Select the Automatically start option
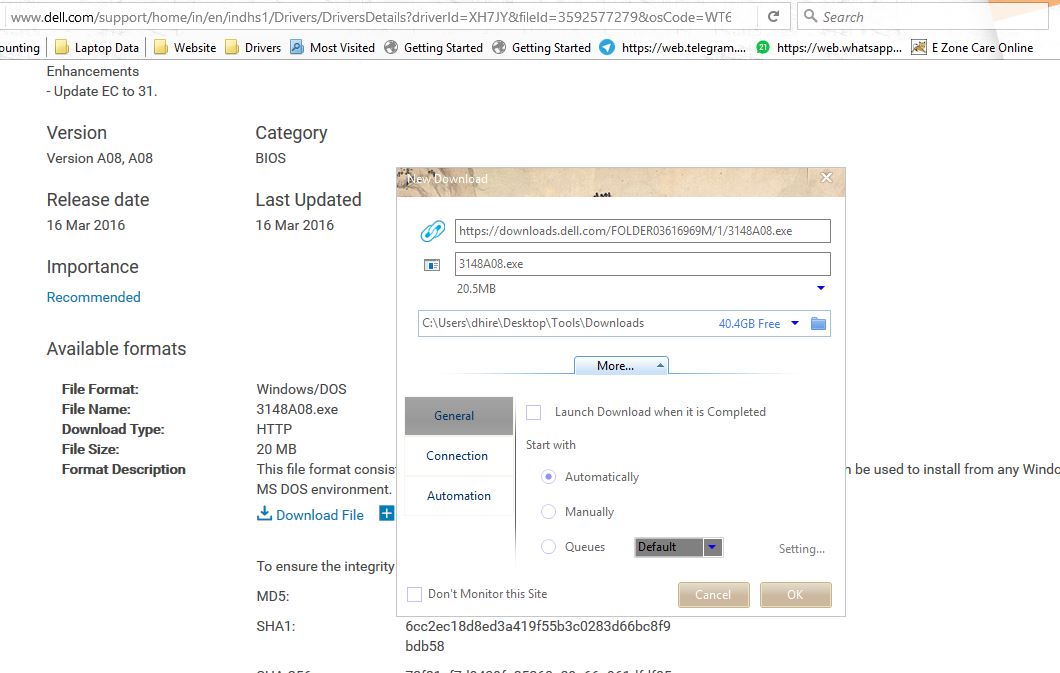 point(548,477)
